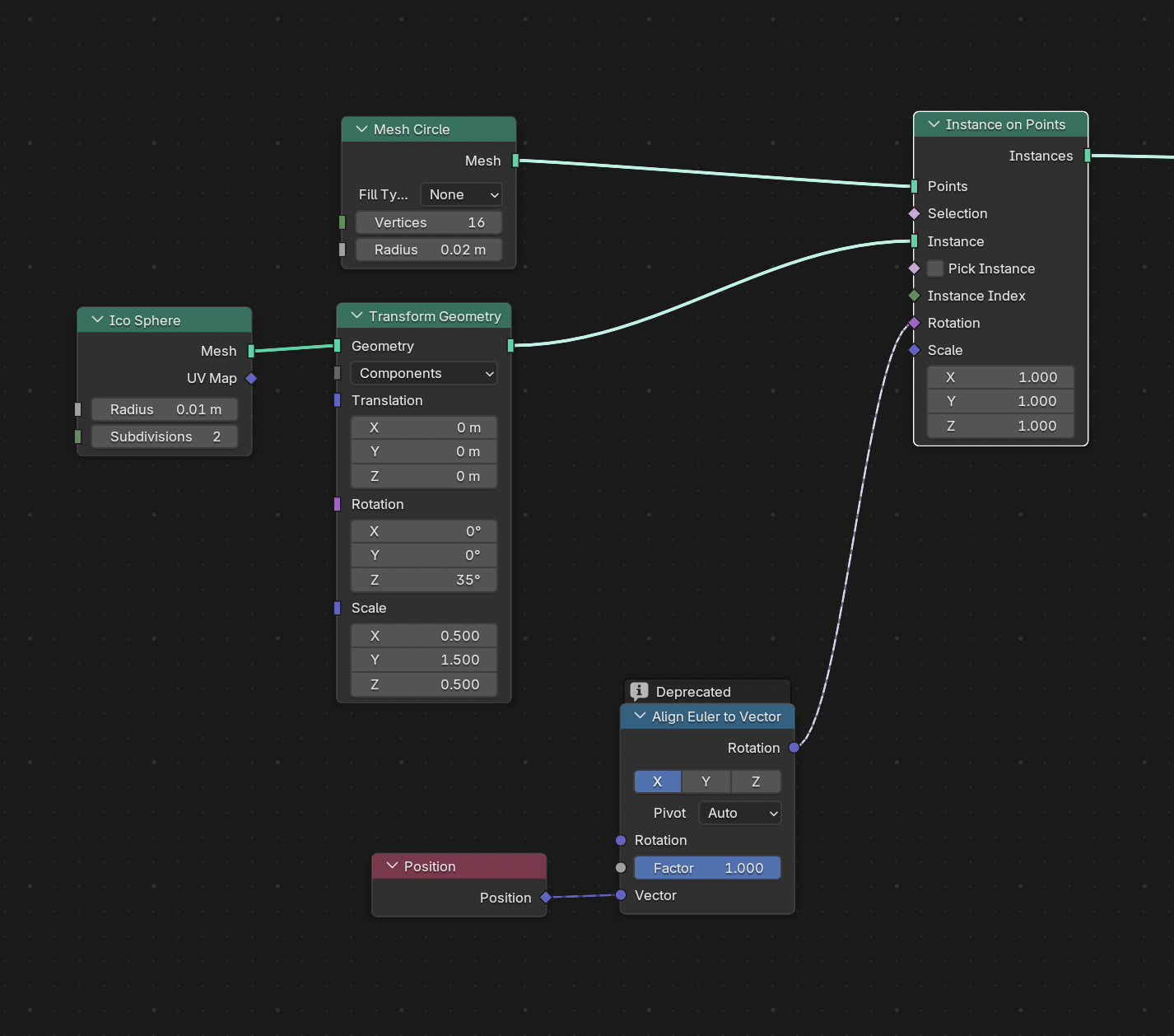Click the Instance on Points Selection socket
This screenshot has width=1174, height=1036.
[x=914, y=213]
